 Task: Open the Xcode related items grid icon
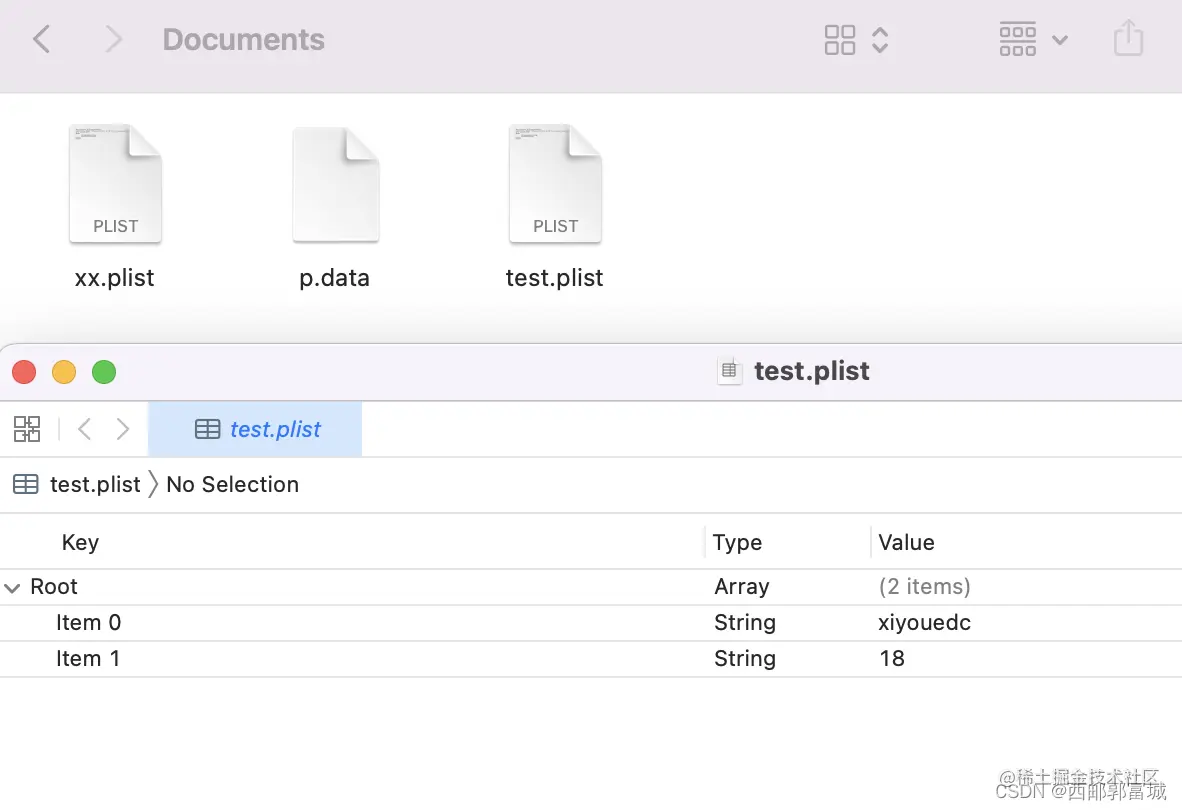[27, 429]
